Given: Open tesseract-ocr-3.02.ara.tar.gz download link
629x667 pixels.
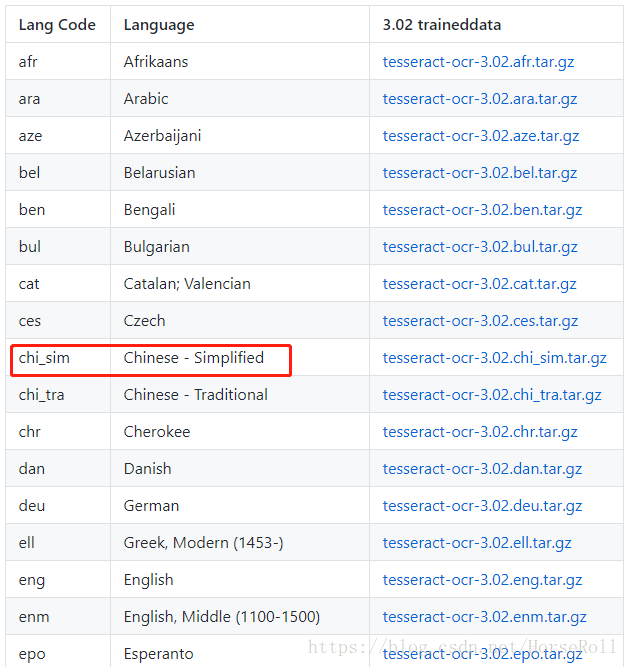Looking at the screenshot, I should pos(480,99).
